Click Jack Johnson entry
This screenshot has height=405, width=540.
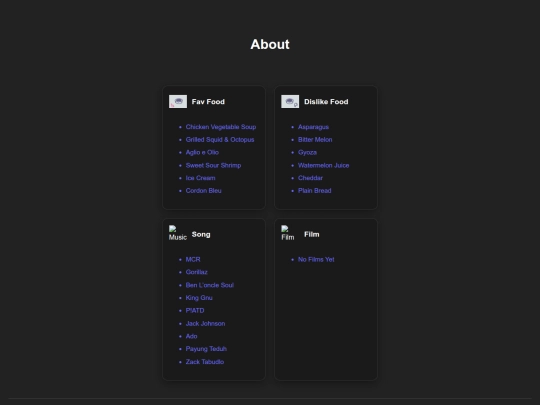pos(205,324)
